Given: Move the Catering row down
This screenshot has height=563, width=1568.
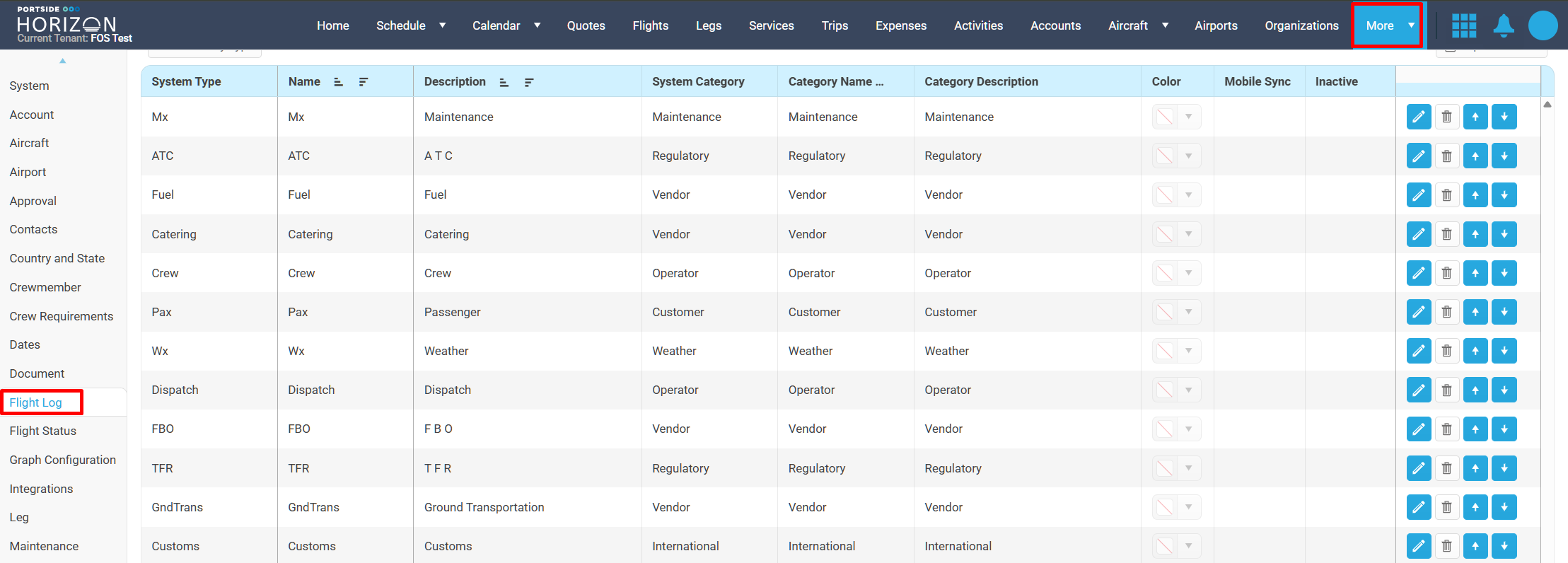Looking at the screenshot, I should pos(1504,234).
